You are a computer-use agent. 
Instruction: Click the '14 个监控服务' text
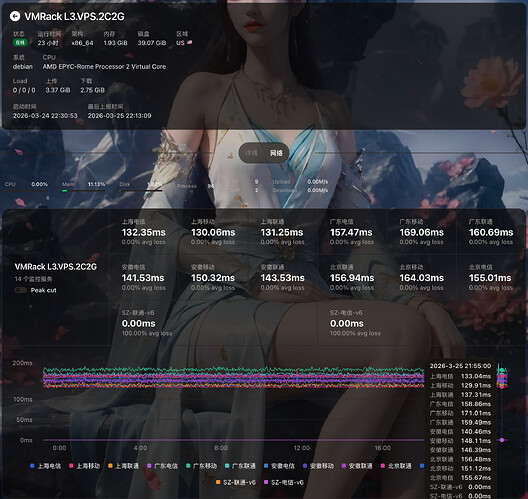tap(33, 279)
